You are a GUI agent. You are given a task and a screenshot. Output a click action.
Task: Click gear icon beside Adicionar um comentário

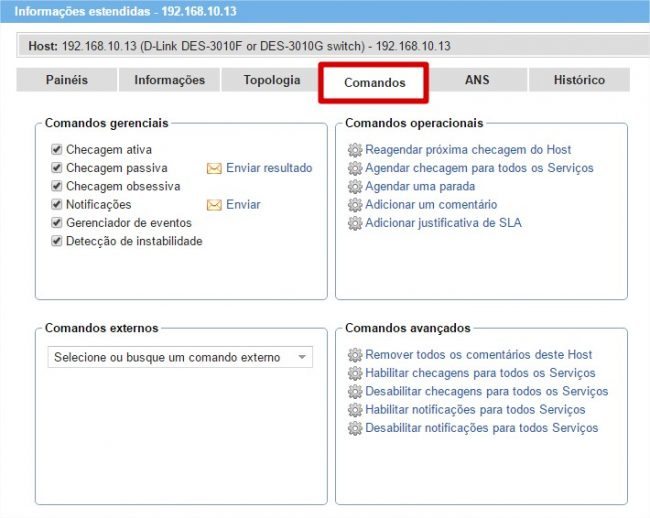354,205
